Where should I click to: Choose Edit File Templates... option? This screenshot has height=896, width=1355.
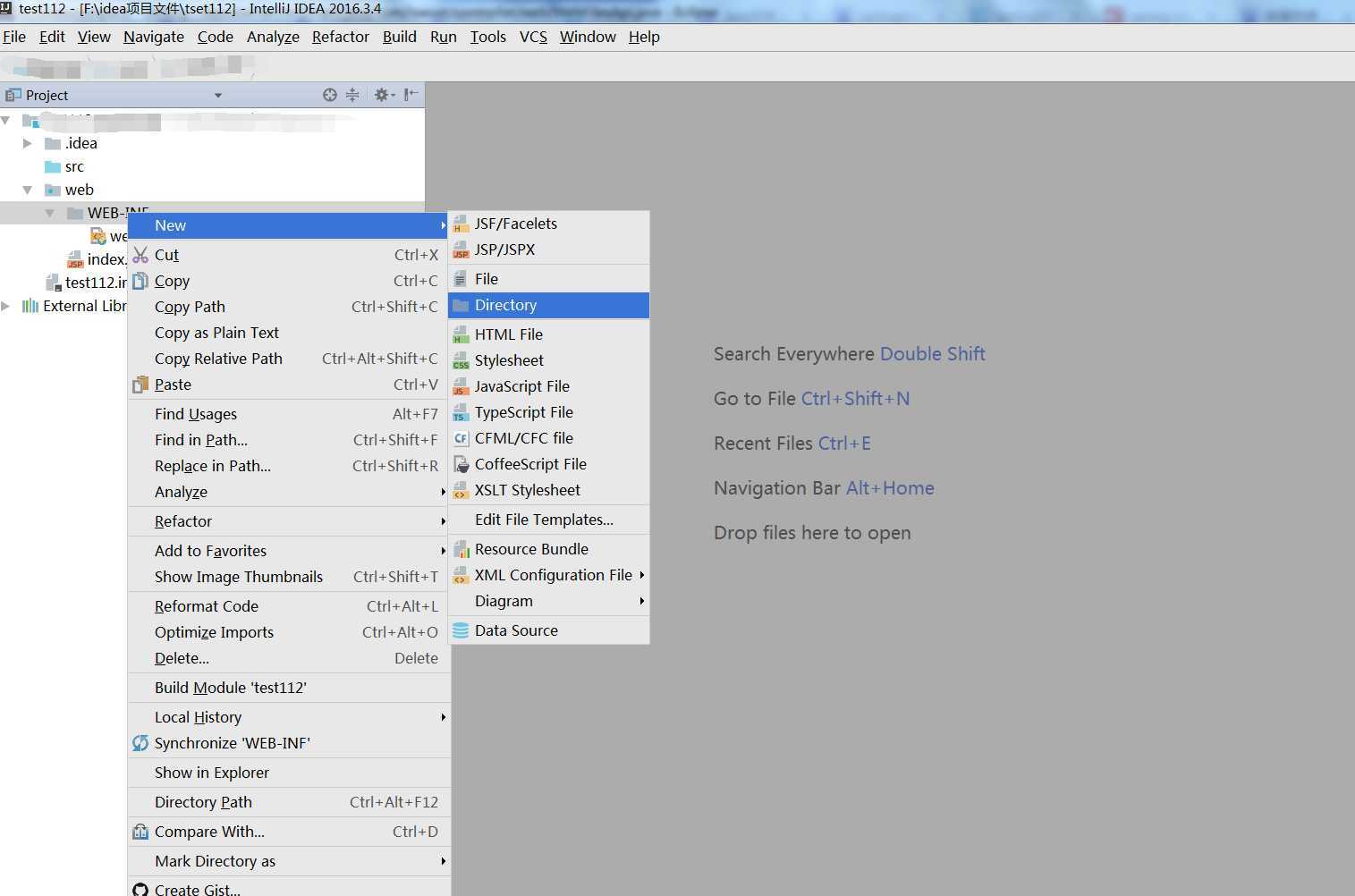tap(548, 520)
